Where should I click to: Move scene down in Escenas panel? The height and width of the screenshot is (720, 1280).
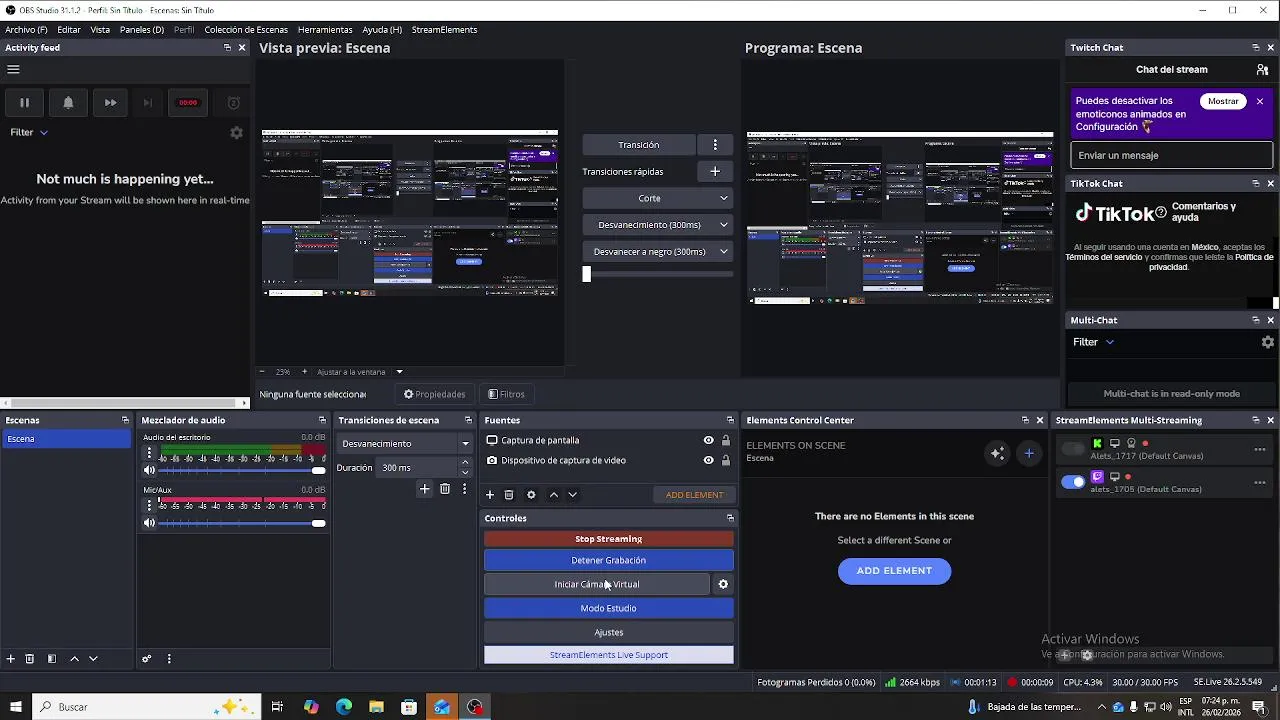click(93, 659)
